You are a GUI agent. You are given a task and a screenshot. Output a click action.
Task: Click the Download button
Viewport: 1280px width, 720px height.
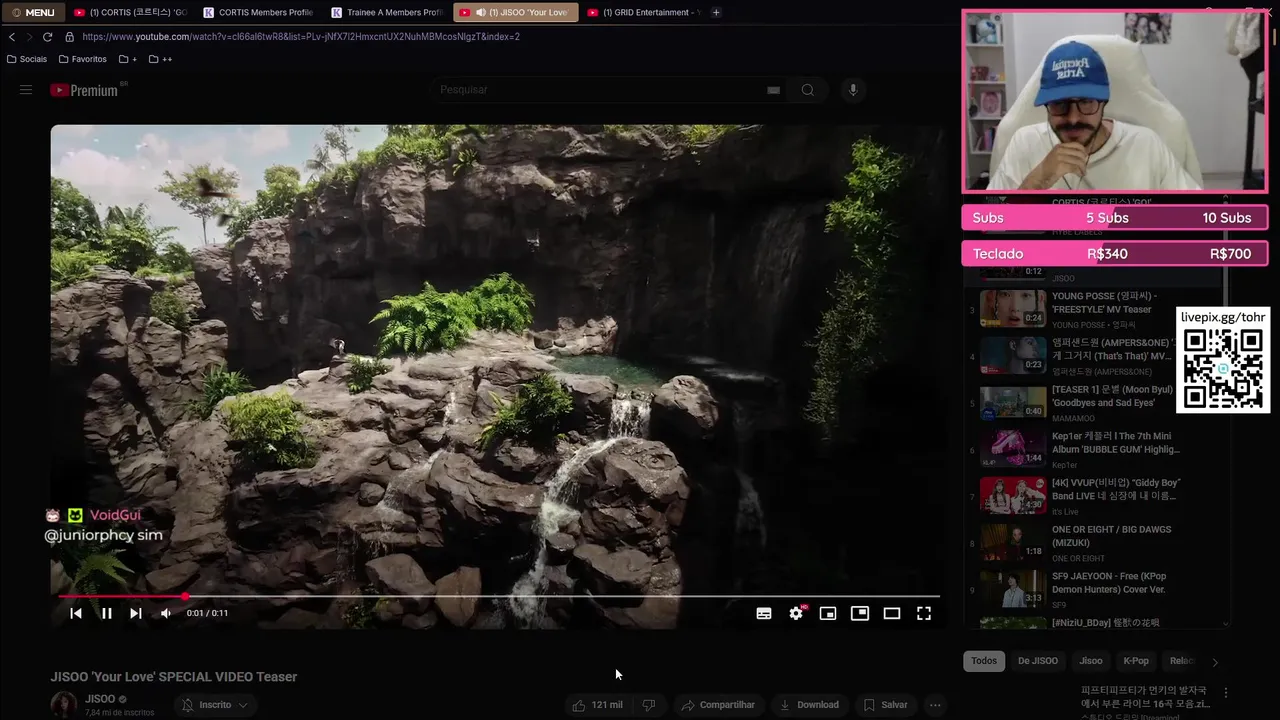809,705
